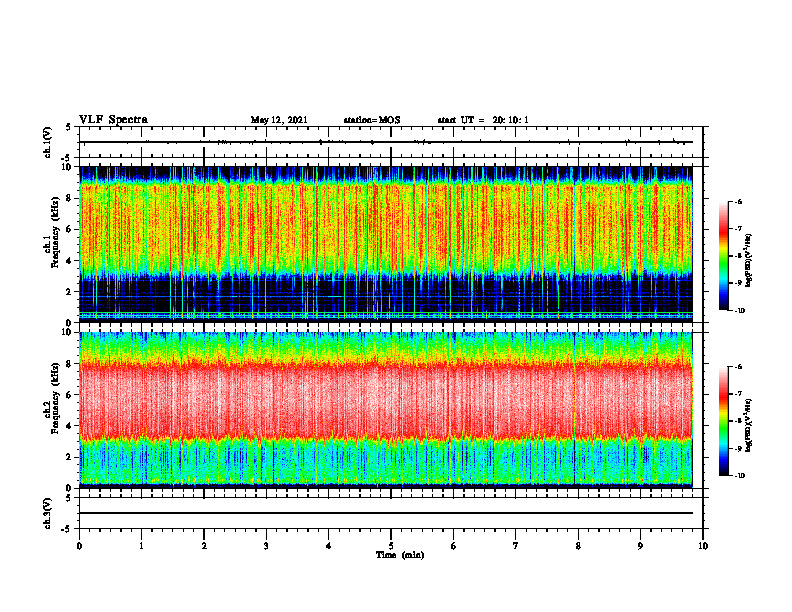This screenshot has height=612, width=792.
Task: Click ch.2 frequency tick label "4"
Action: (70, 427)
